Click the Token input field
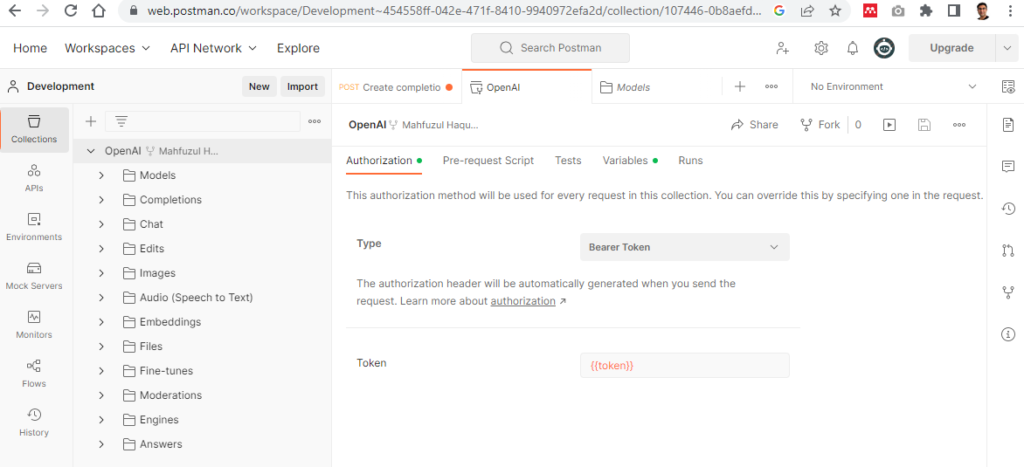This screenshot has width=1024, height=467. (684, 366)
